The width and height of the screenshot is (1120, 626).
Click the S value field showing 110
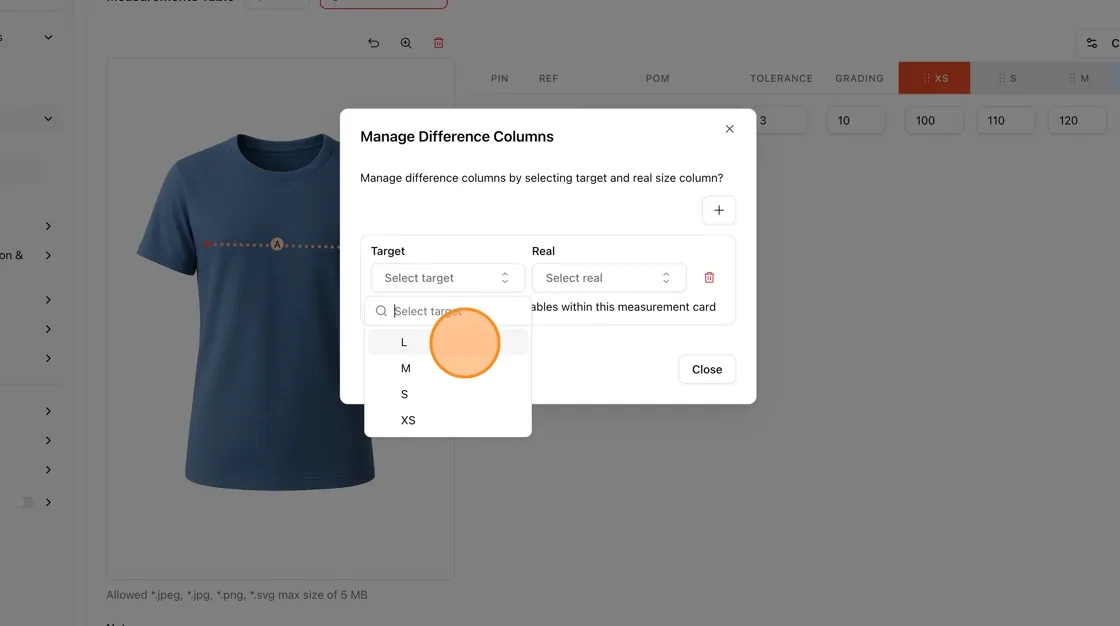pyautogui.click(x=1006, y=121)
